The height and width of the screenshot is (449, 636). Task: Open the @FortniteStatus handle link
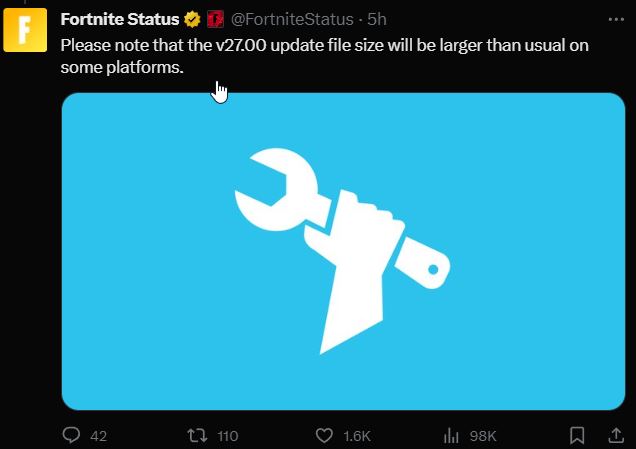coord(292,19)
